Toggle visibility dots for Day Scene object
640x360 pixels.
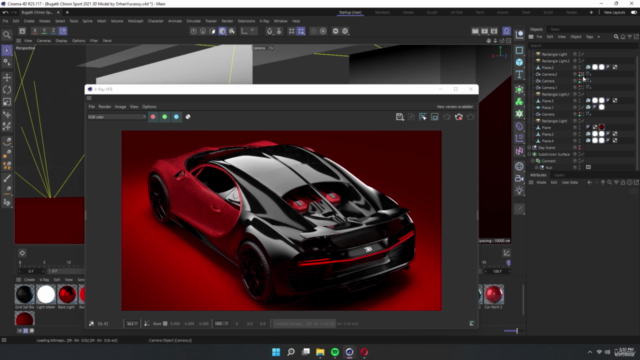point(580,148)
